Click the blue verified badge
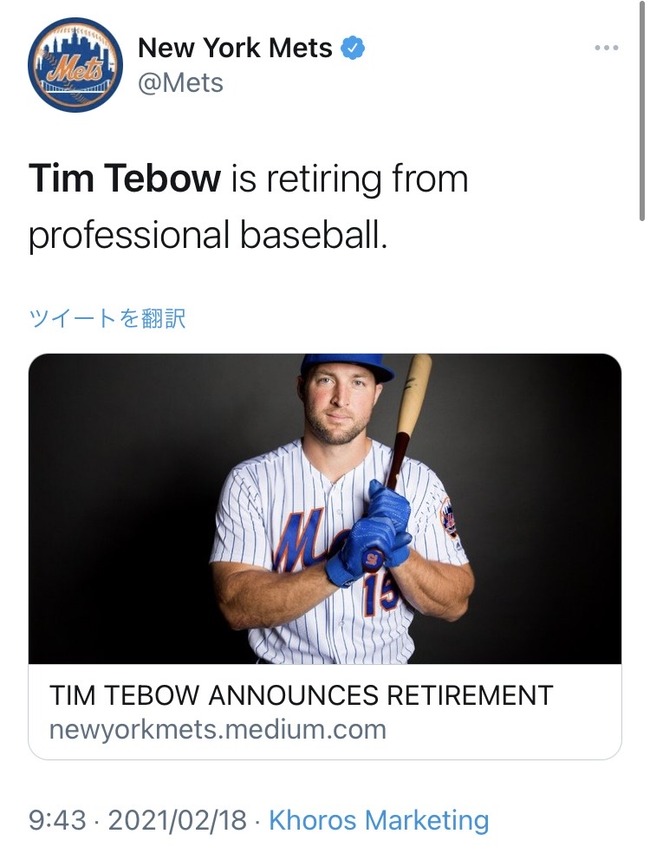This screenshot has height=860, width=650. pyautogui.click(x=353, y=48)
